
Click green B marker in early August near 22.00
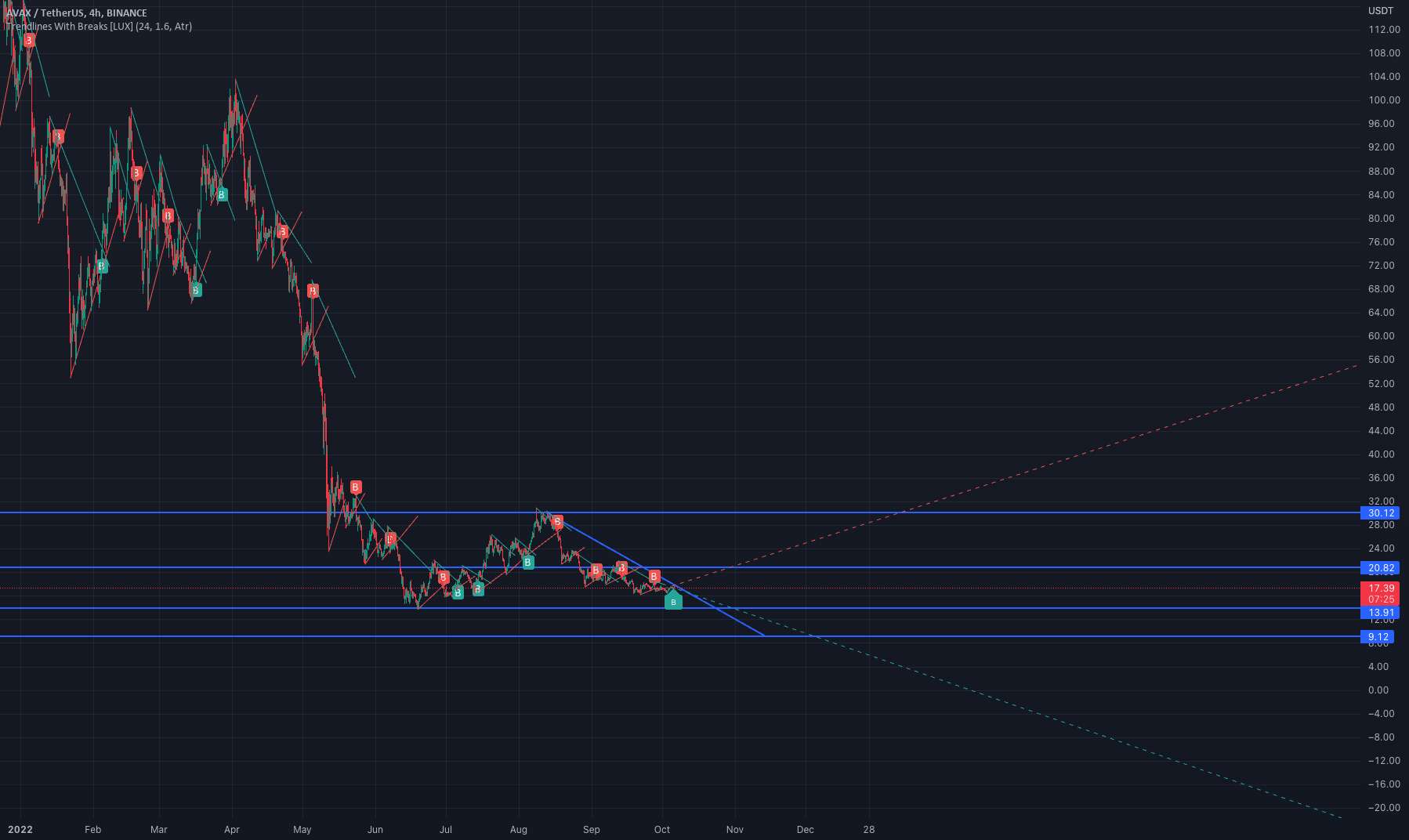[x=528, y=562]
